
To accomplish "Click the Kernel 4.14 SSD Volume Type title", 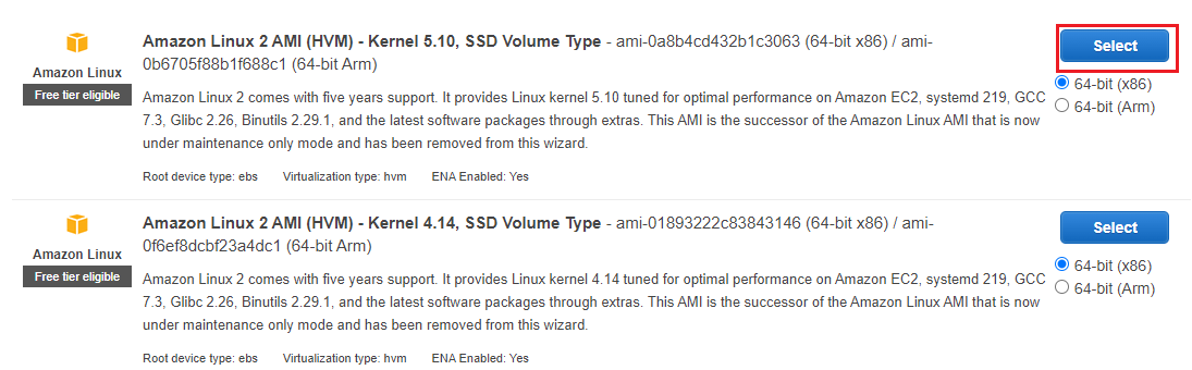I will pos(372,224).
